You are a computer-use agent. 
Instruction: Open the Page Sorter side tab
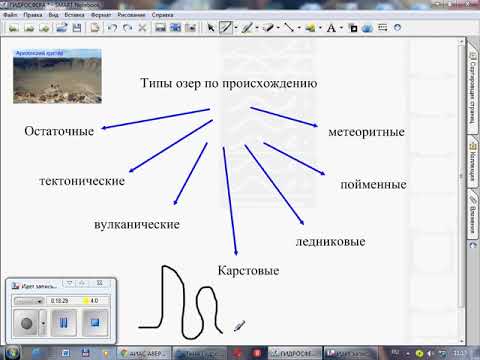(473, 88)
